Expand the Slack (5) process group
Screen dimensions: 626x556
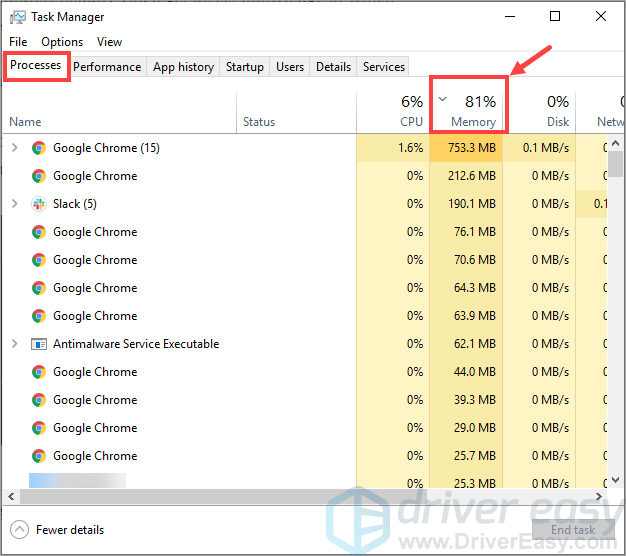tap(15, 204)
